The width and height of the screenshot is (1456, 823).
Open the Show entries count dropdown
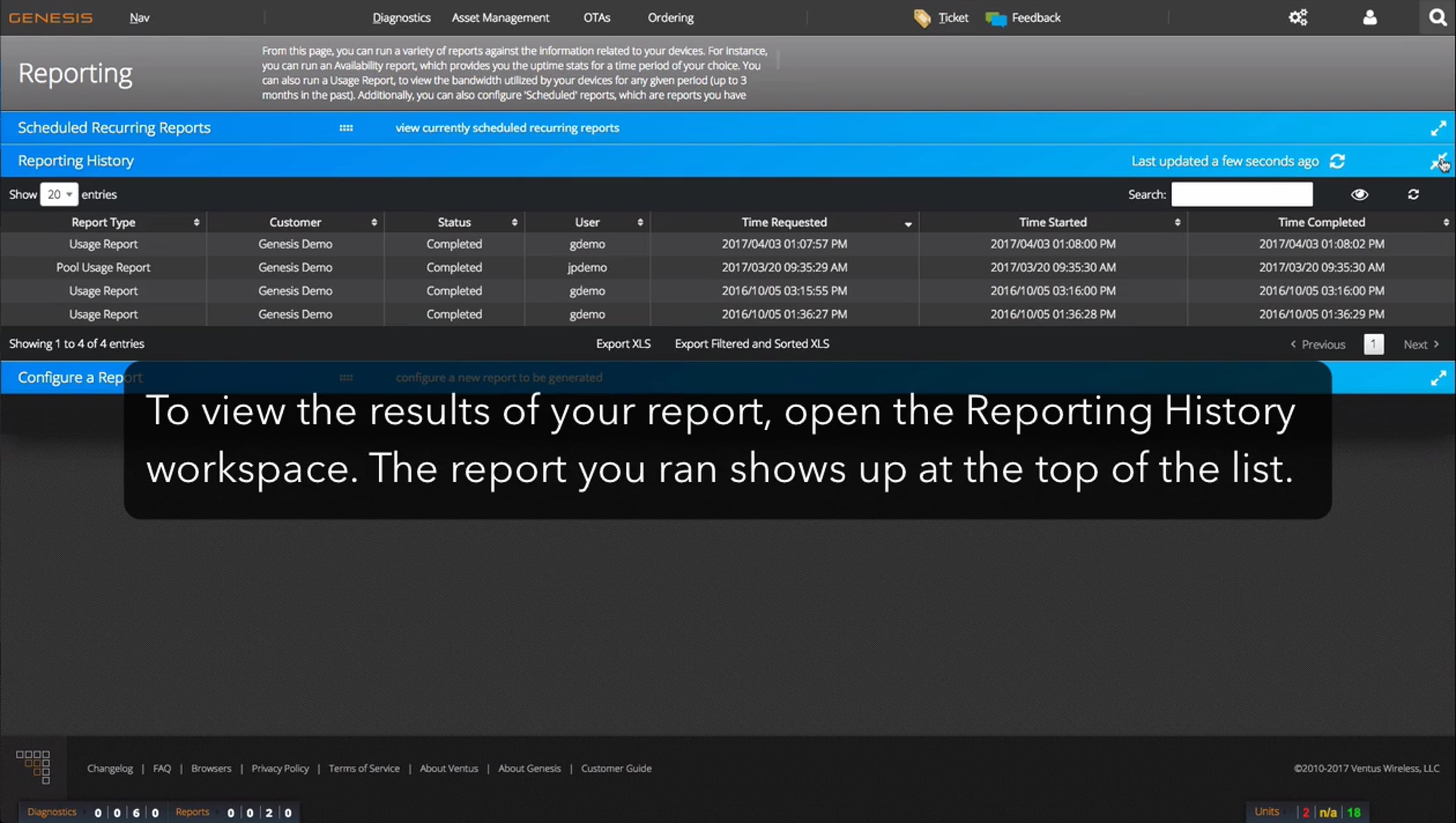click(59, 194)
